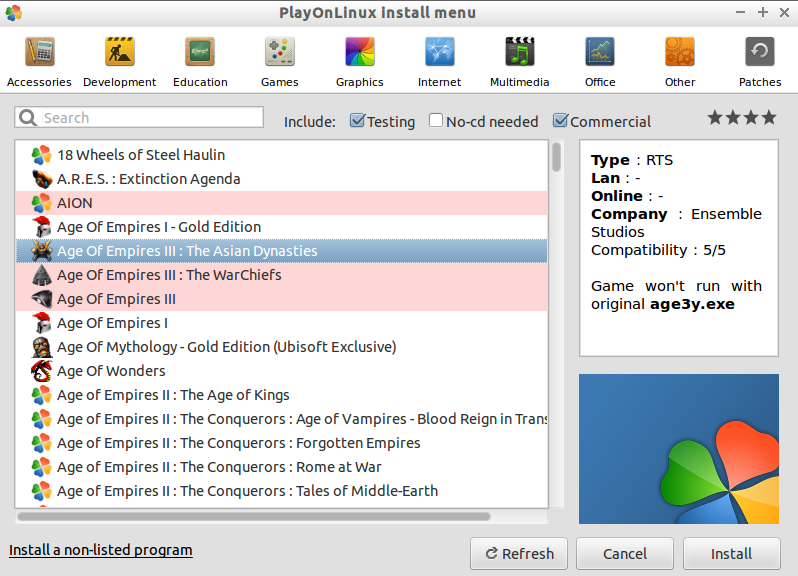Open the Graphics category icon

coord(360,52)
